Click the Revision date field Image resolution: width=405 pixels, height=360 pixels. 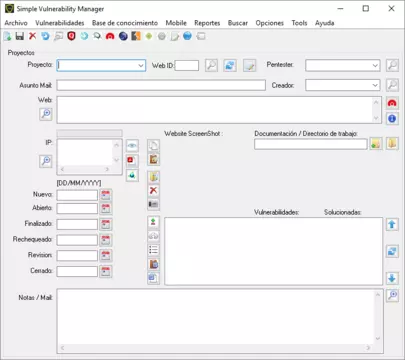tap(77, 256)
